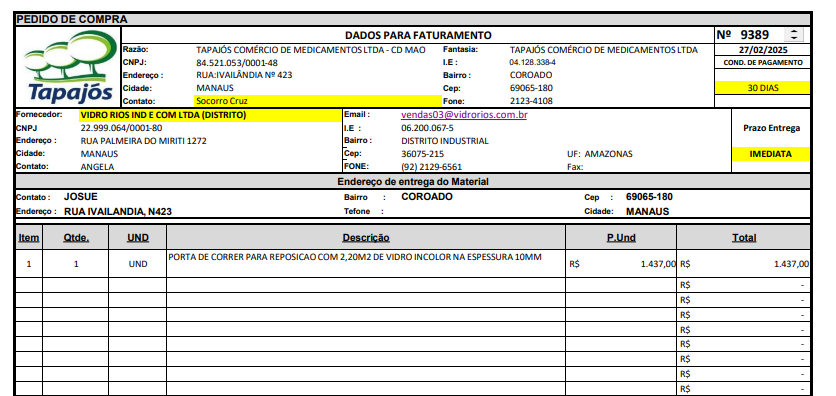Select the PORTA DE CORRER description cell

[x=366, y=263]
